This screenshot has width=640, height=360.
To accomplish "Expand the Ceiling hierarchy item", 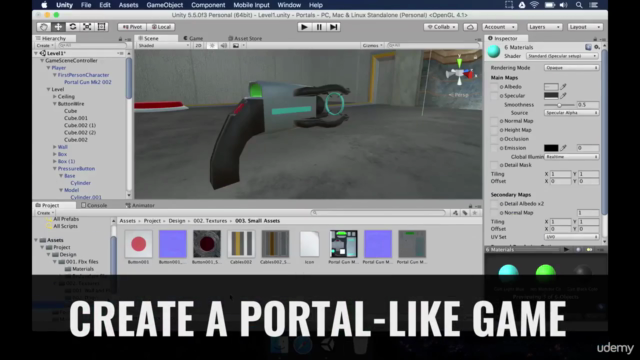I will (55, 97).
